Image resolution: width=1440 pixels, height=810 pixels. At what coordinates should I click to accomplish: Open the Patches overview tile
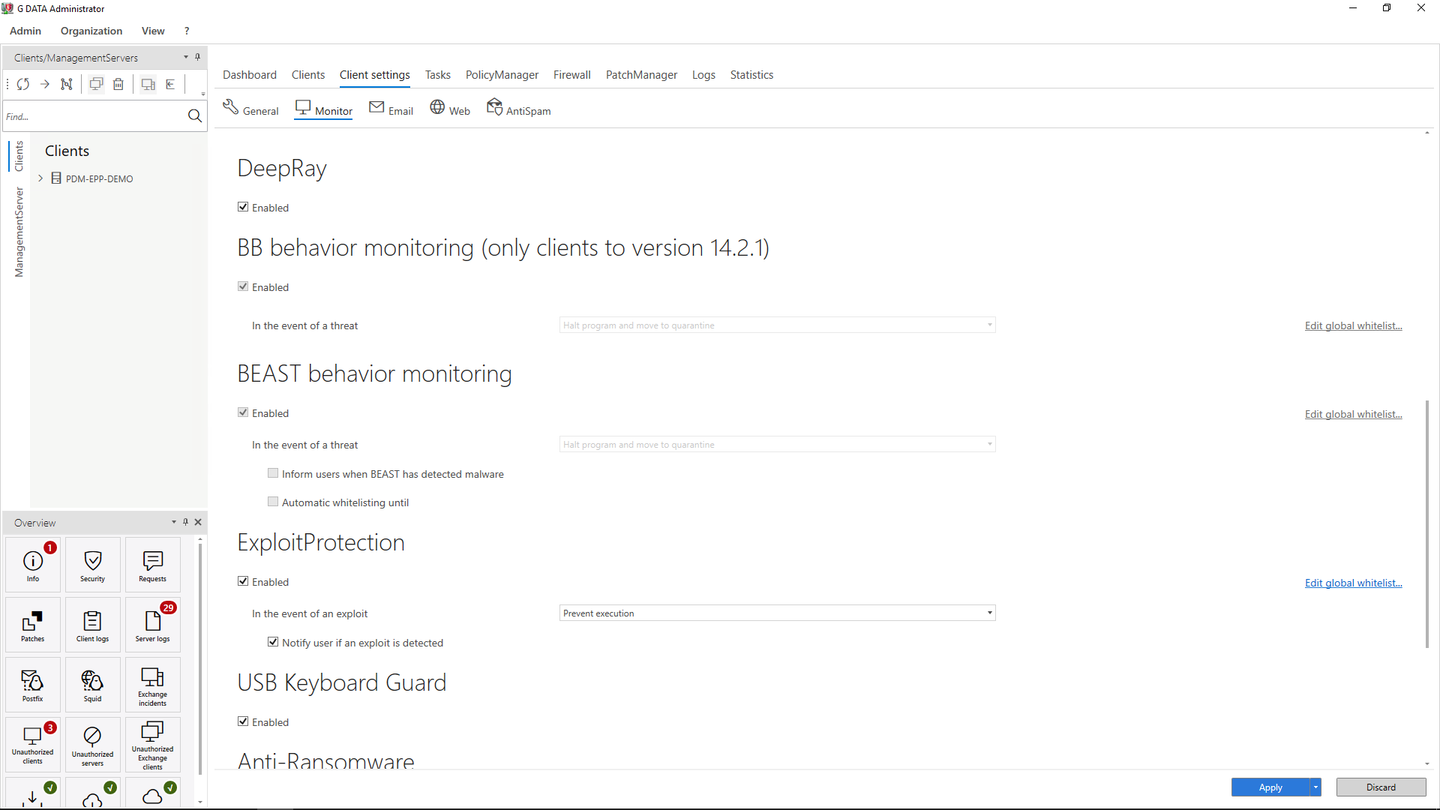click(x=33, y=625)
